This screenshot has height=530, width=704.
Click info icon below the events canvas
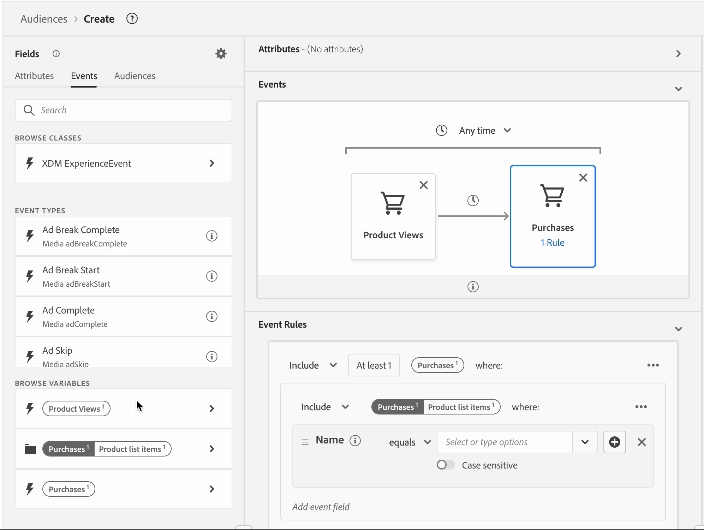pyautogui.click(x=473, y=287)
